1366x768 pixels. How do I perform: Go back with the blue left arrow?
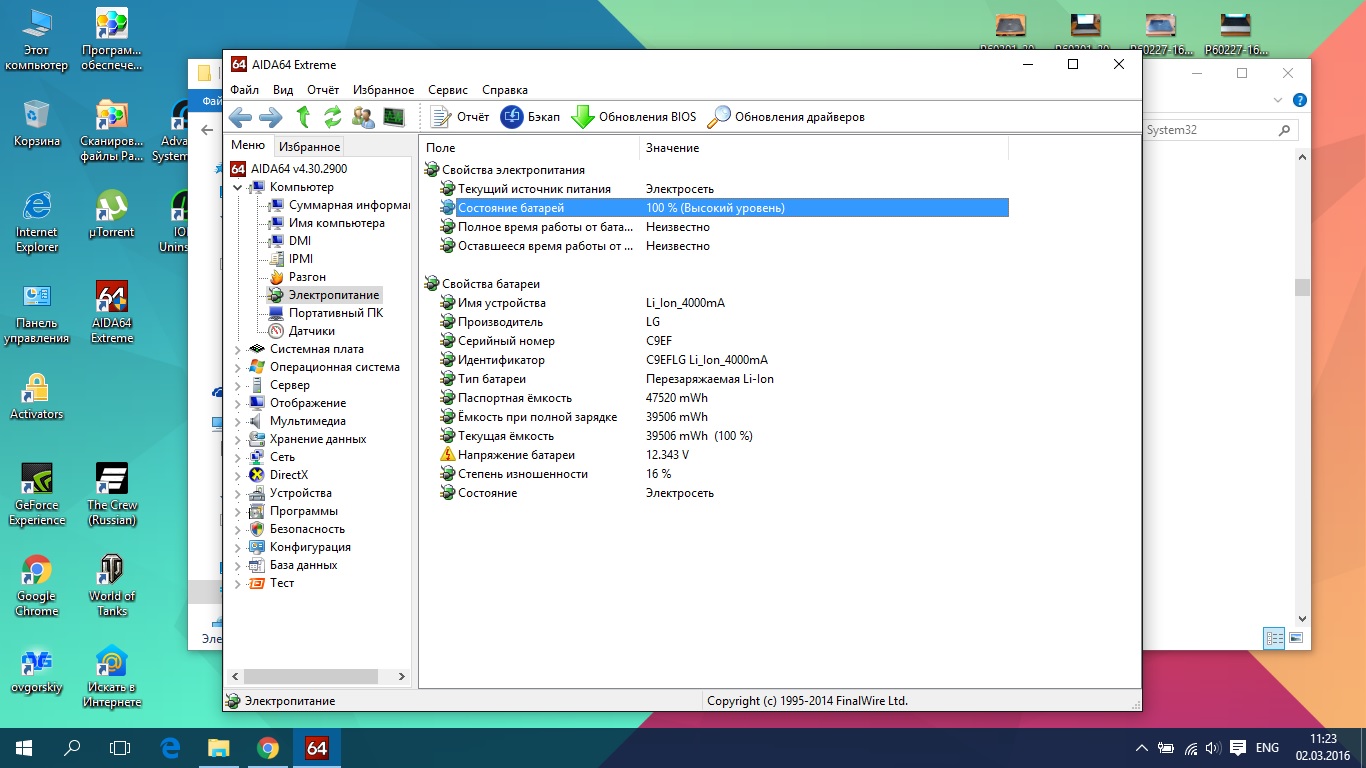point(240,117)
